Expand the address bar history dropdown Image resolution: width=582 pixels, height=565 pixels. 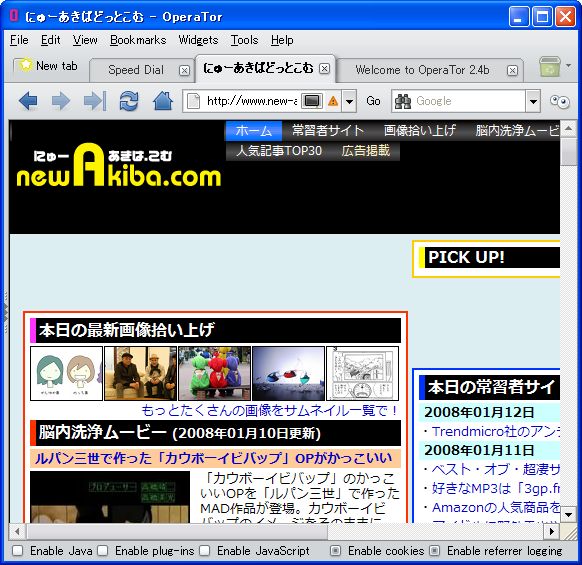tap(350, 101)
